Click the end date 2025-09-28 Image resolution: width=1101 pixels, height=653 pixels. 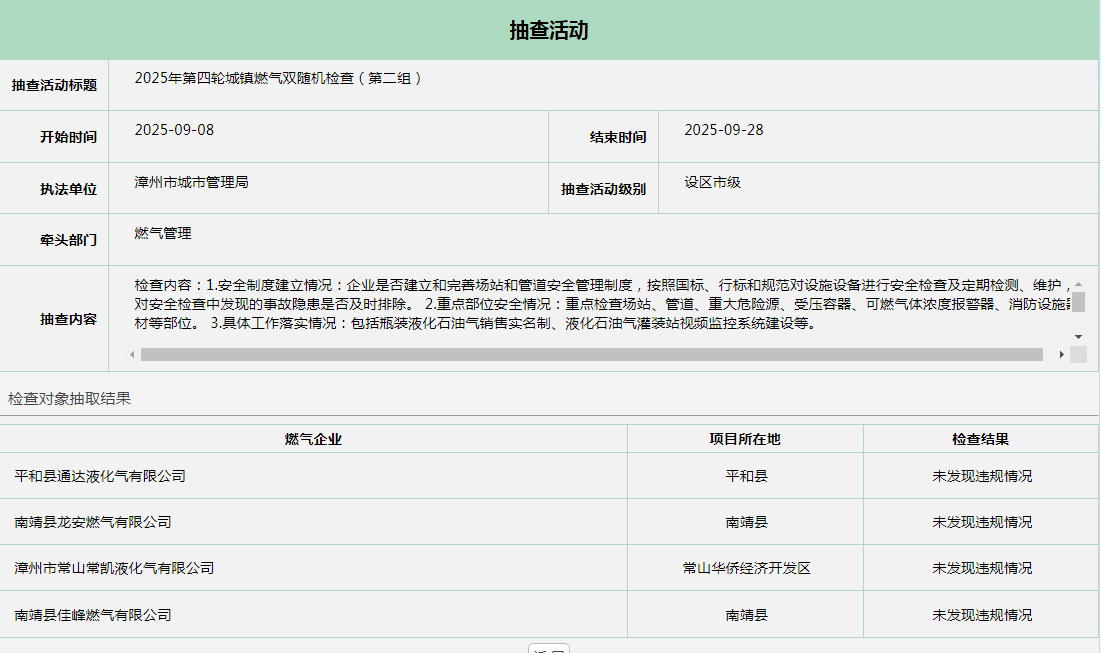723,130
